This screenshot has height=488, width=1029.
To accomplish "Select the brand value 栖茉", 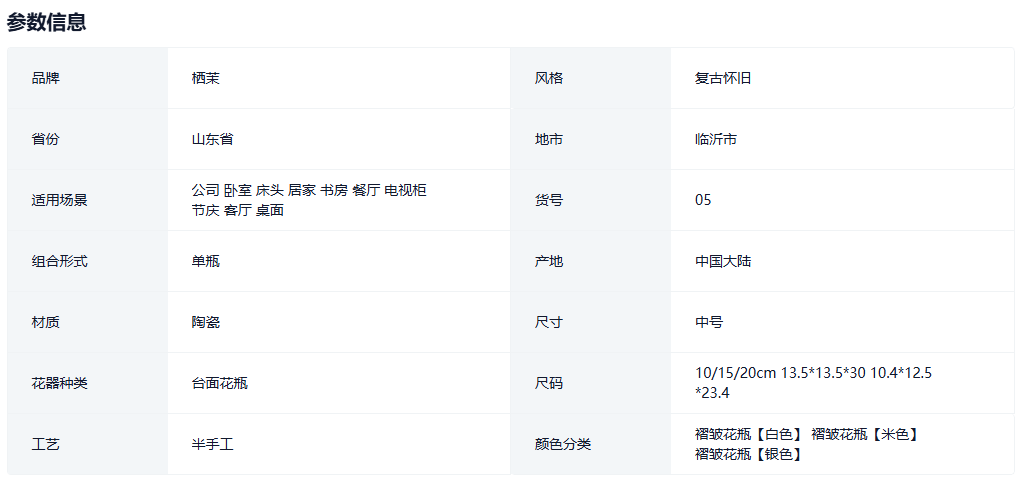I will click(x=205, y=78).
